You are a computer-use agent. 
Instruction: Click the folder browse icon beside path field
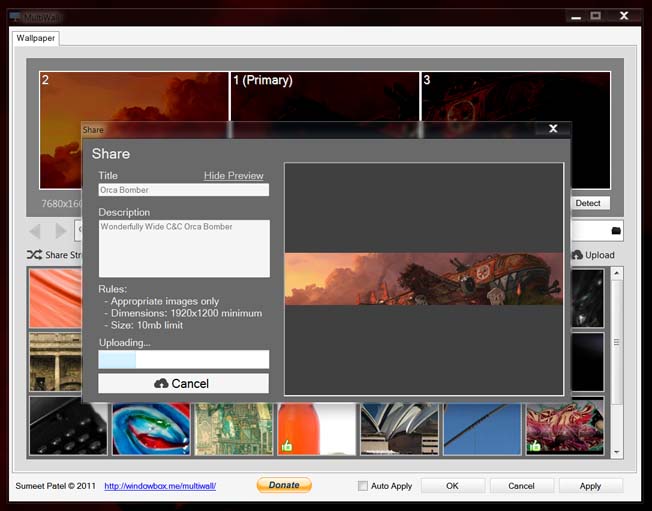pos(616,231)
